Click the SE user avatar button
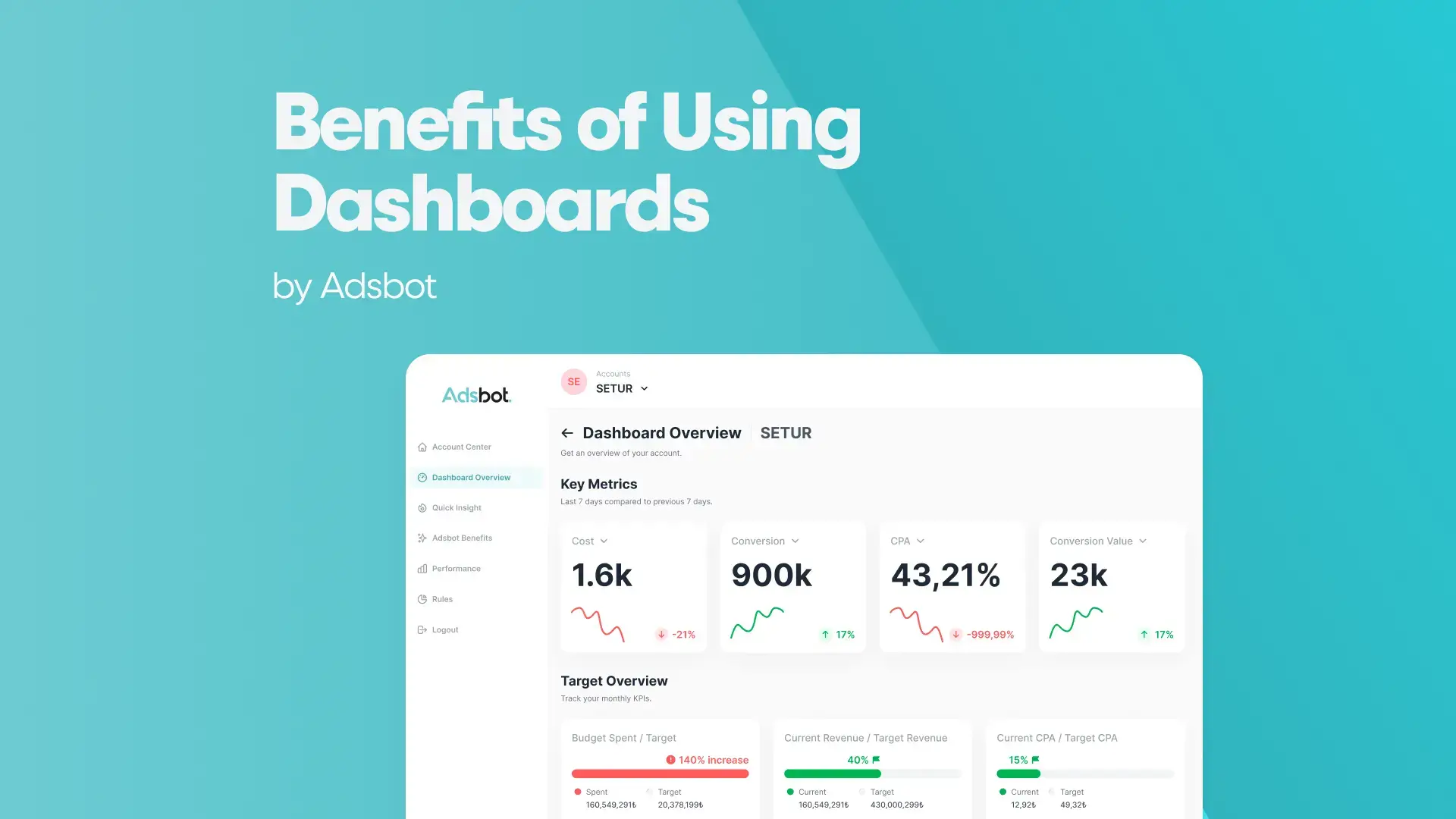The width and height of the screenshot is (1456, 819). click(575, 382)
